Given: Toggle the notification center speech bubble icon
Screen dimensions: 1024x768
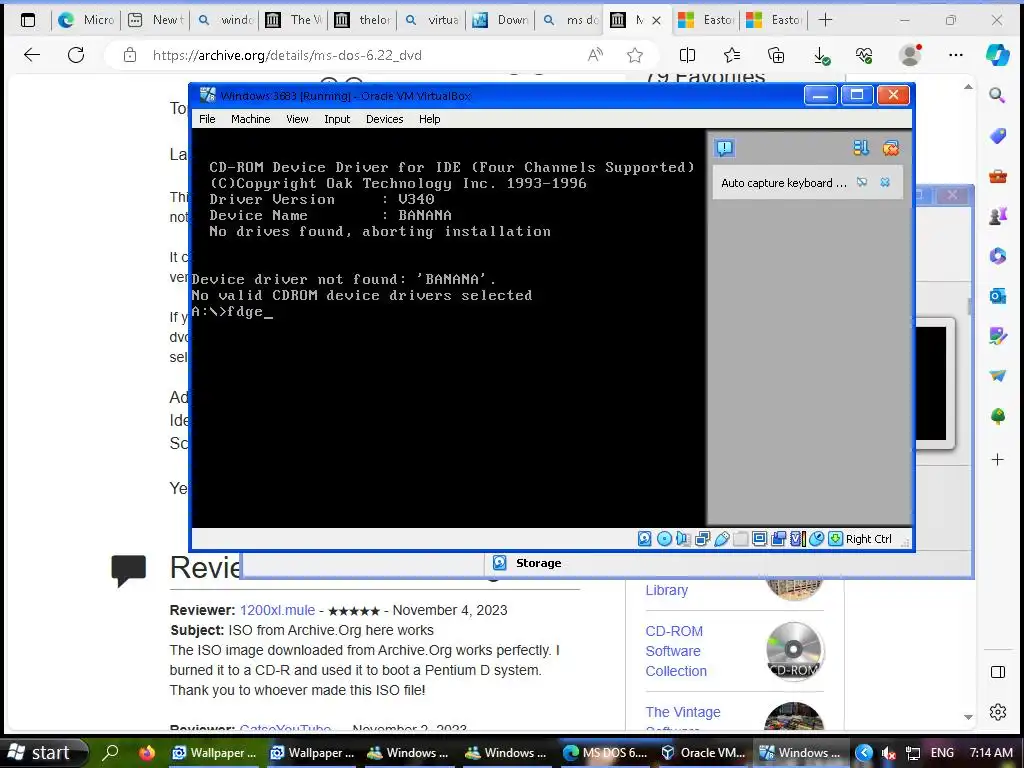Looking at the screenshot, I should pos(724,148).
